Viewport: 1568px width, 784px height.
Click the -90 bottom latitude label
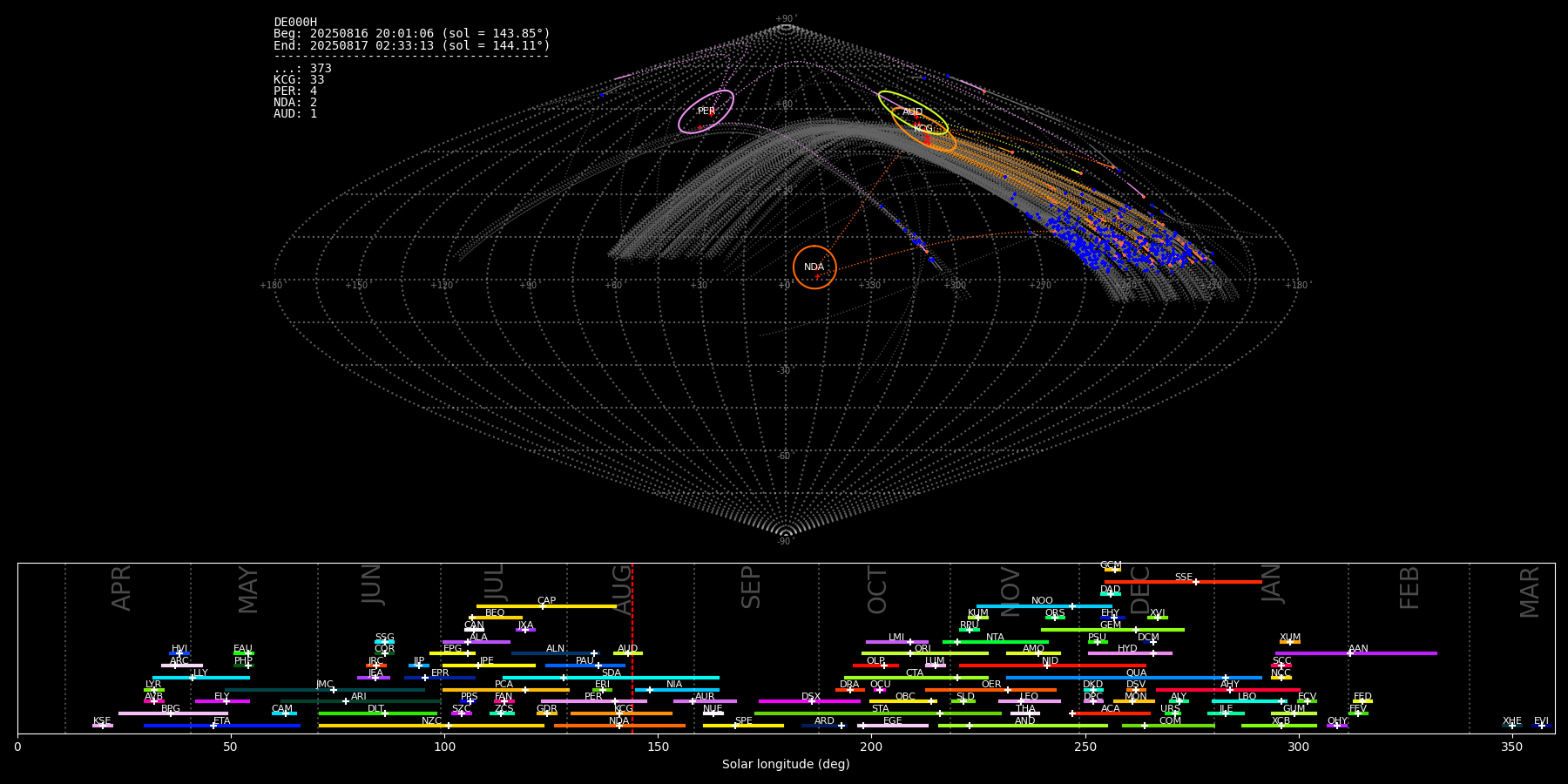coord(786,542)
